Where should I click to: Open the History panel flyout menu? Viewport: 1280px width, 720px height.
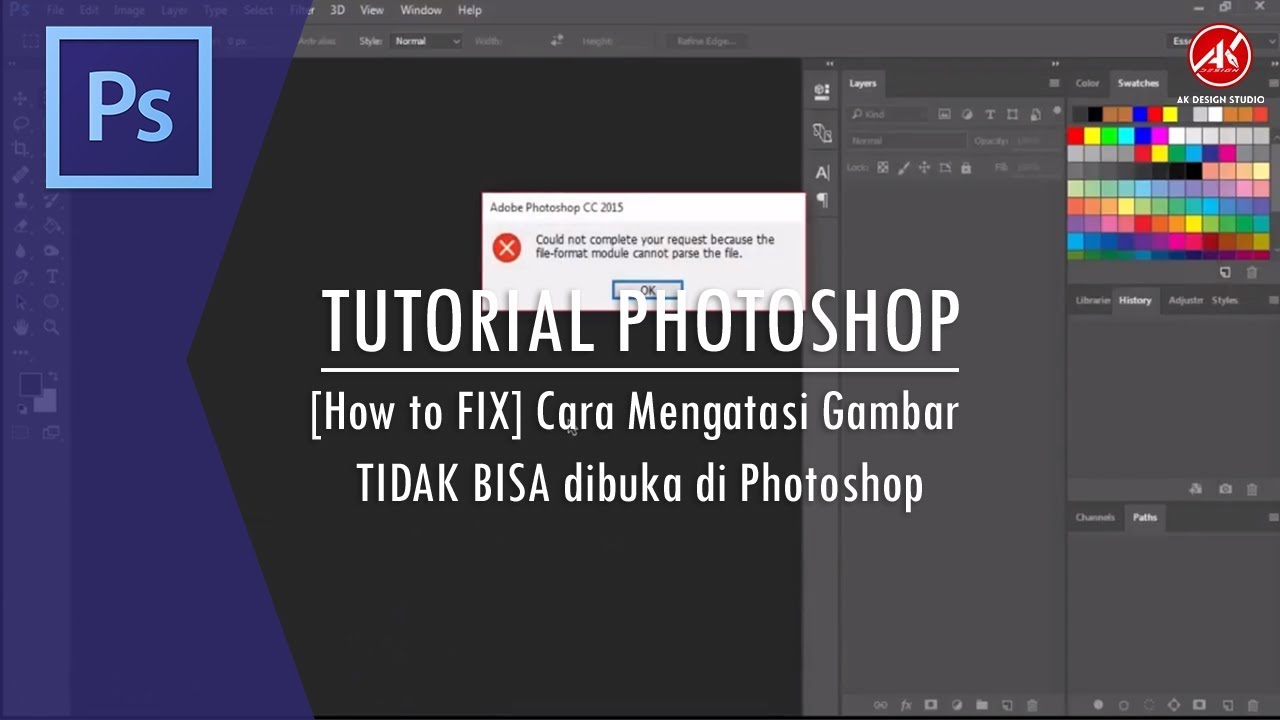(1272, 300)
